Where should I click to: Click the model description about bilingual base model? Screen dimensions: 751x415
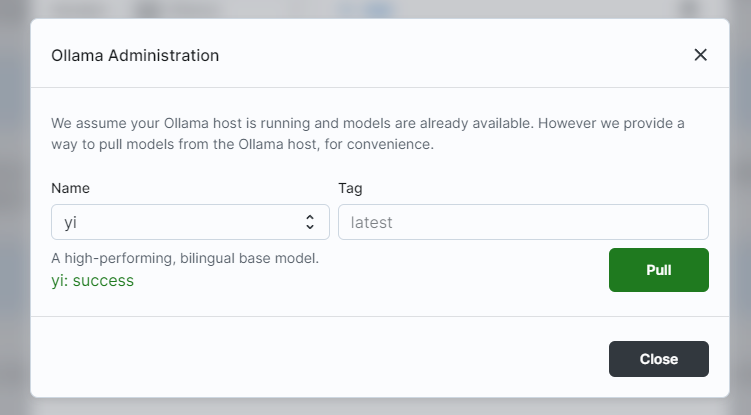tap(185, 258)
